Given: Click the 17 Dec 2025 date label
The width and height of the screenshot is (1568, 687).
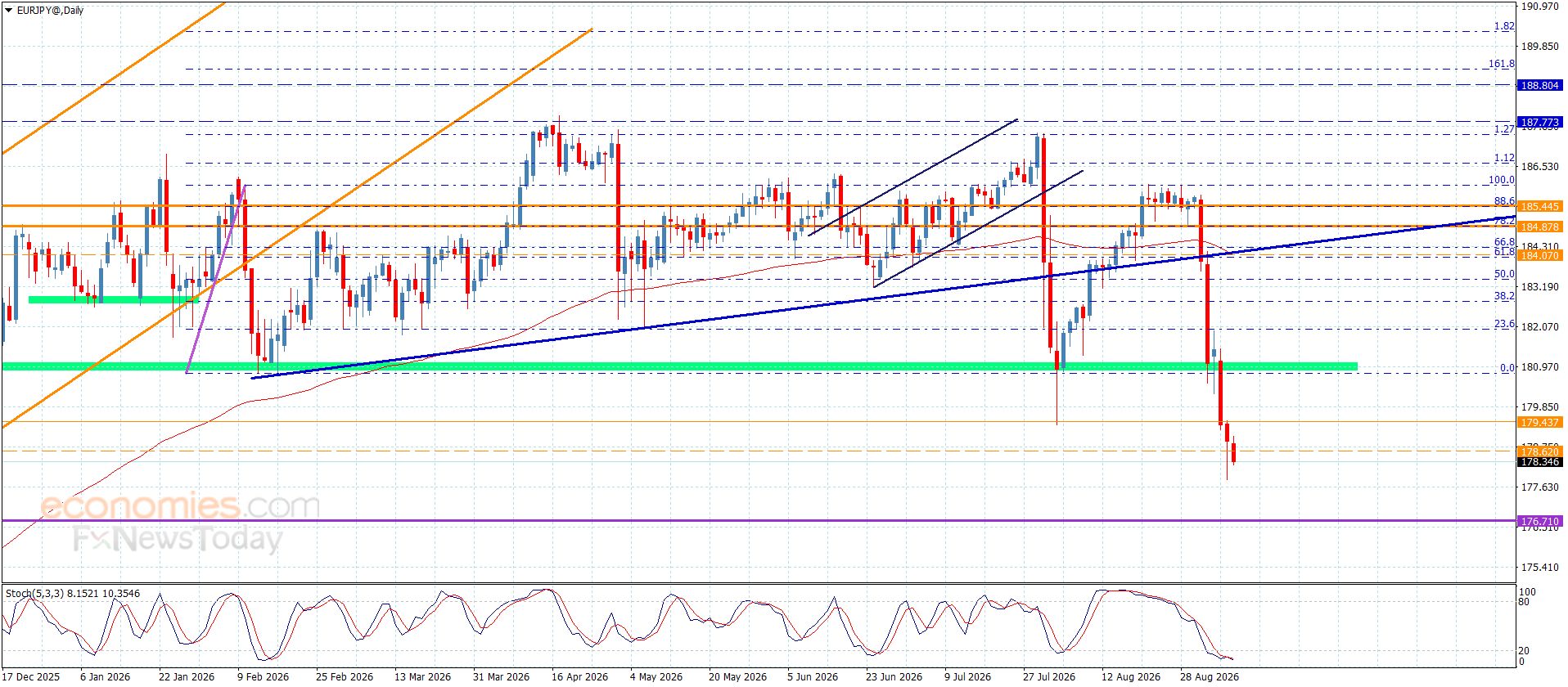Looking at the screenshot, I should [x=31, y=676].
